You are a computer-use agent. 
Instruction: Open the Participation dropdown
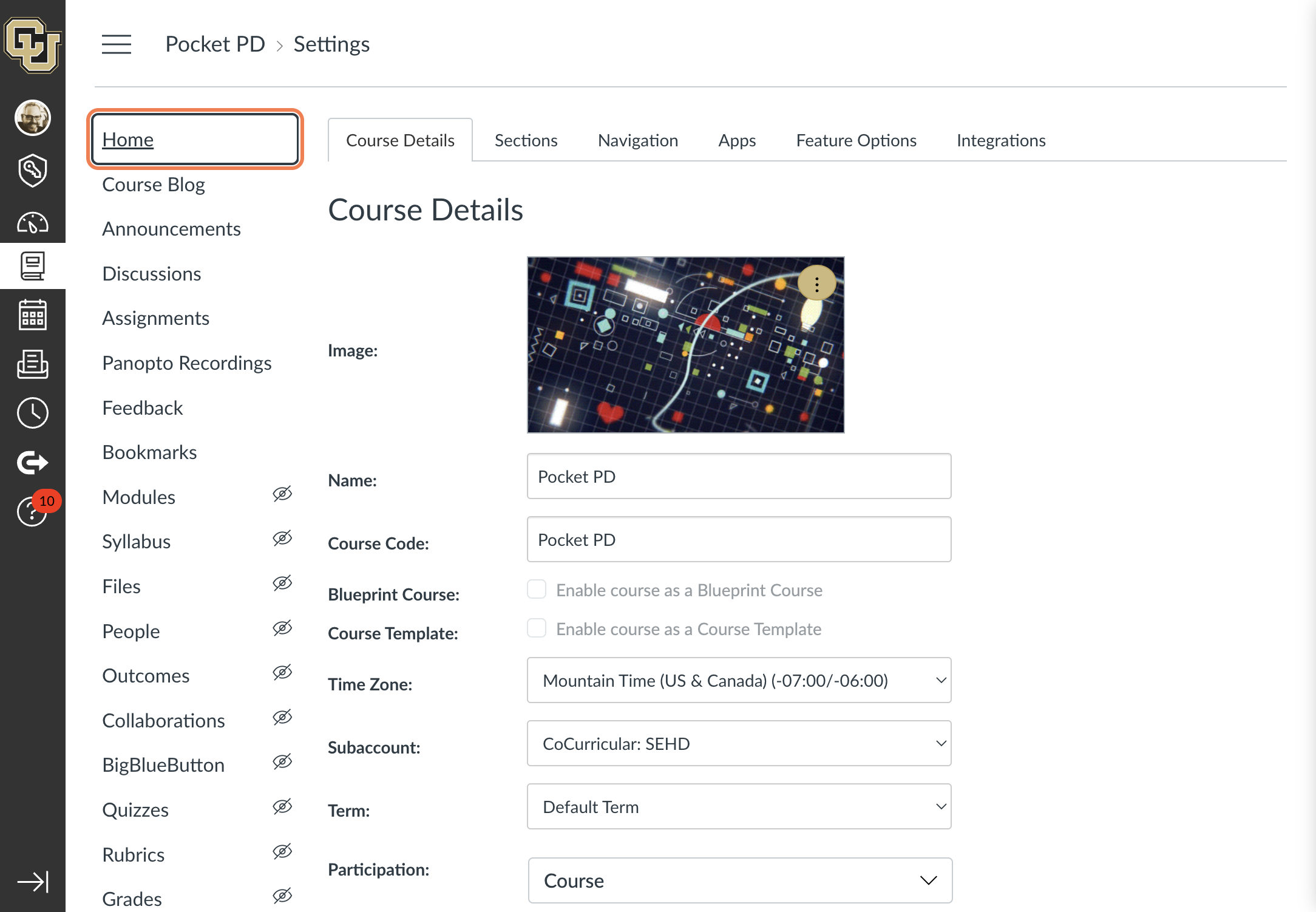[740, 880]
